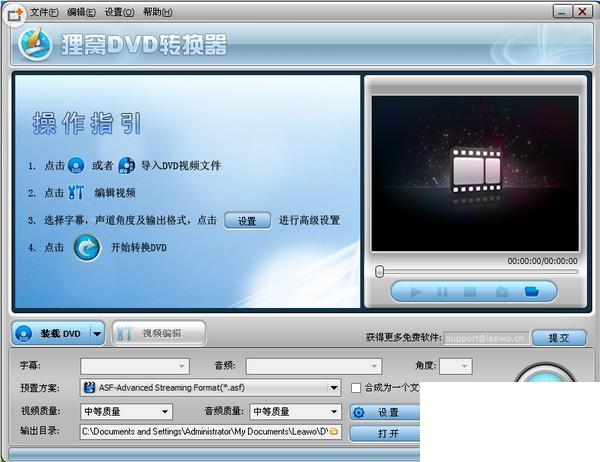This screenshot has height=462, width=600.
Task: Expand the 装载 DVD dropdown arrow
Action: click(97, 334)
